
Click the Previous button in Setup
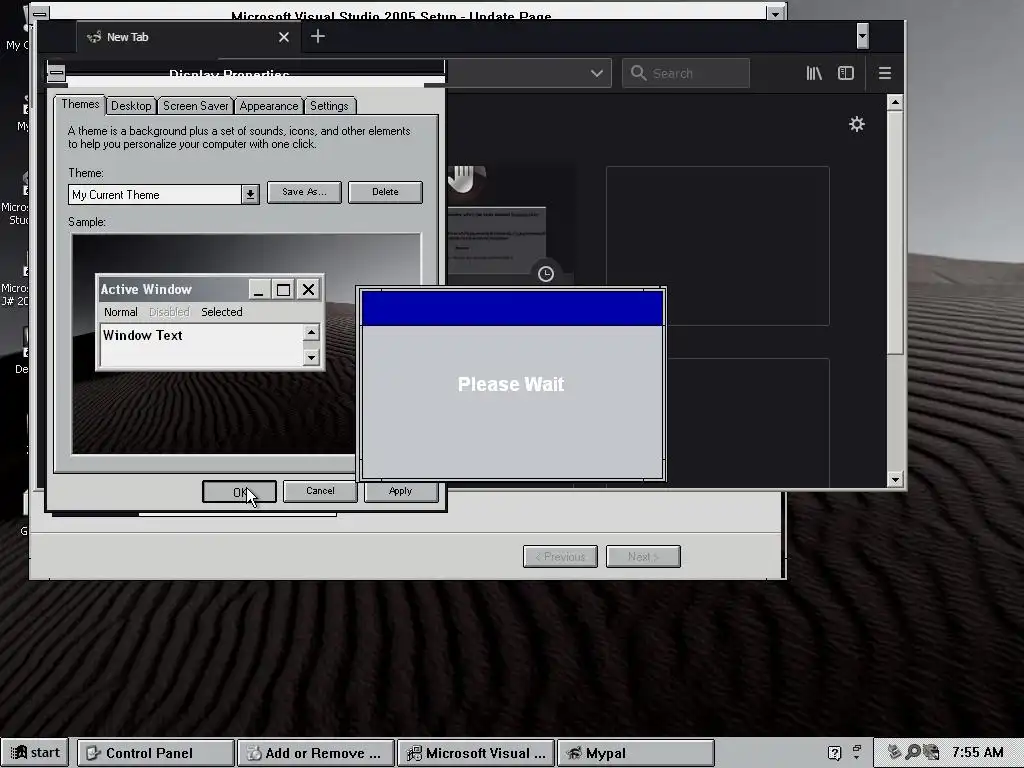(560, 557)
